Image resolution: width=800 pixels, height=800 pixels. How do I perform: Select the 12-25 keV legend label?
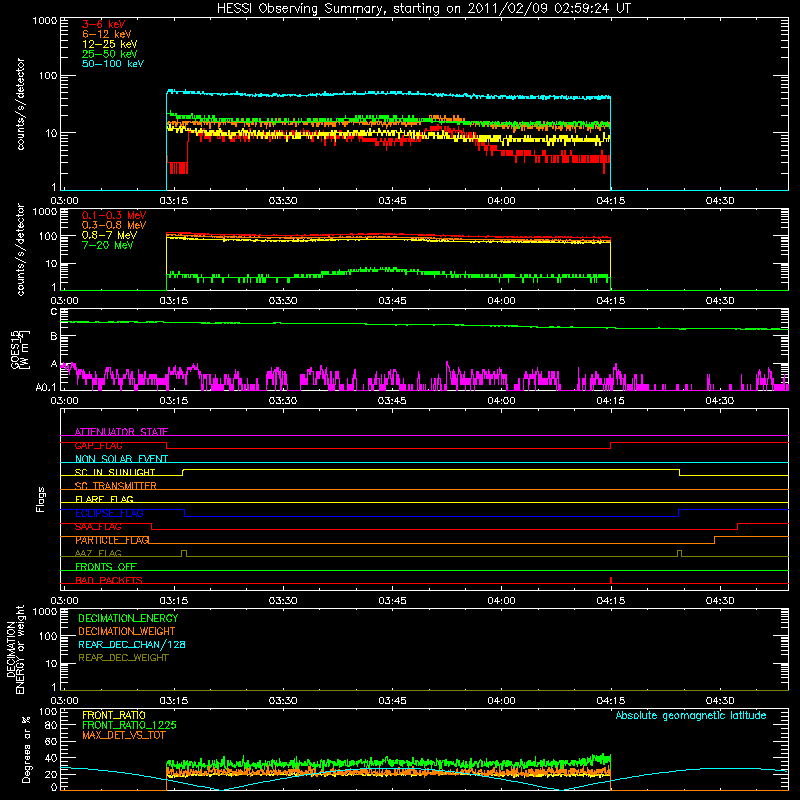(x=110, y=44)
